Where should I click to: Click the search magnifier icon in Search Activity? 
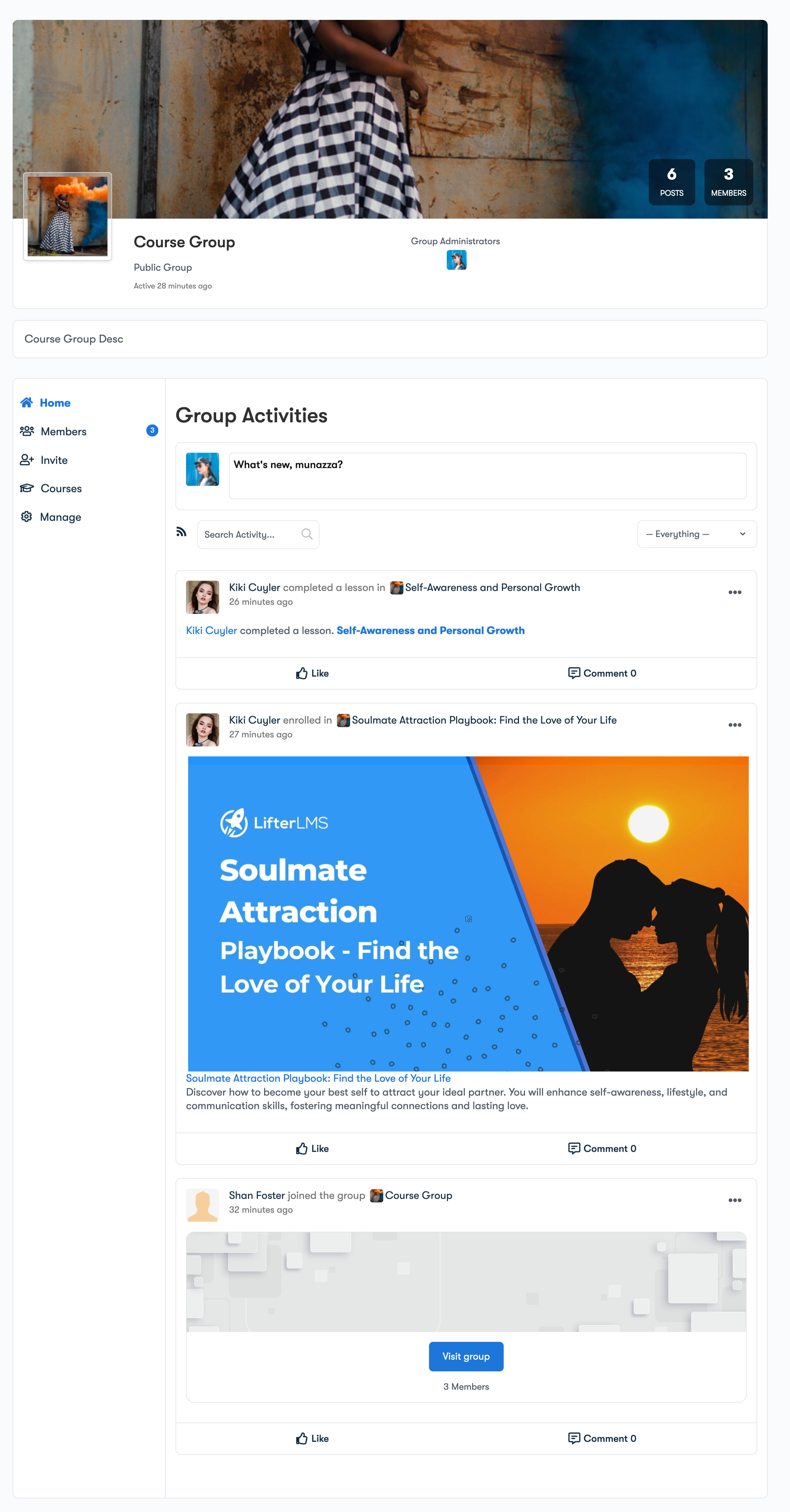point(306,534)
